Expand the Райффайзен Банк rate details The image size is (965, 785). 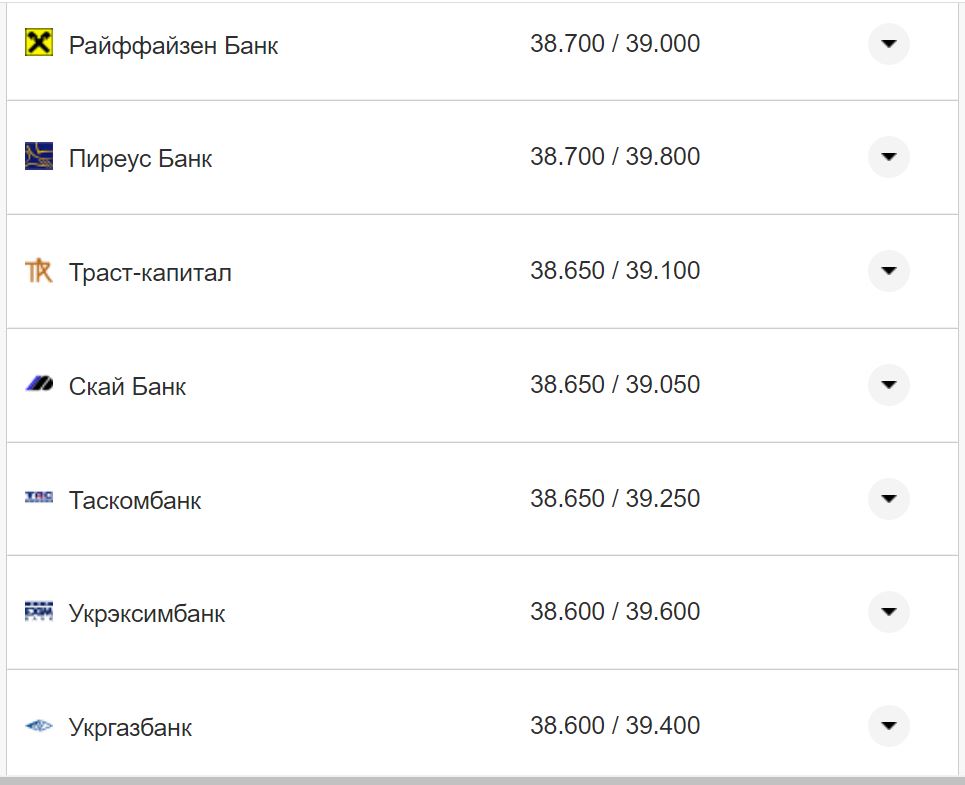[888, 44]
